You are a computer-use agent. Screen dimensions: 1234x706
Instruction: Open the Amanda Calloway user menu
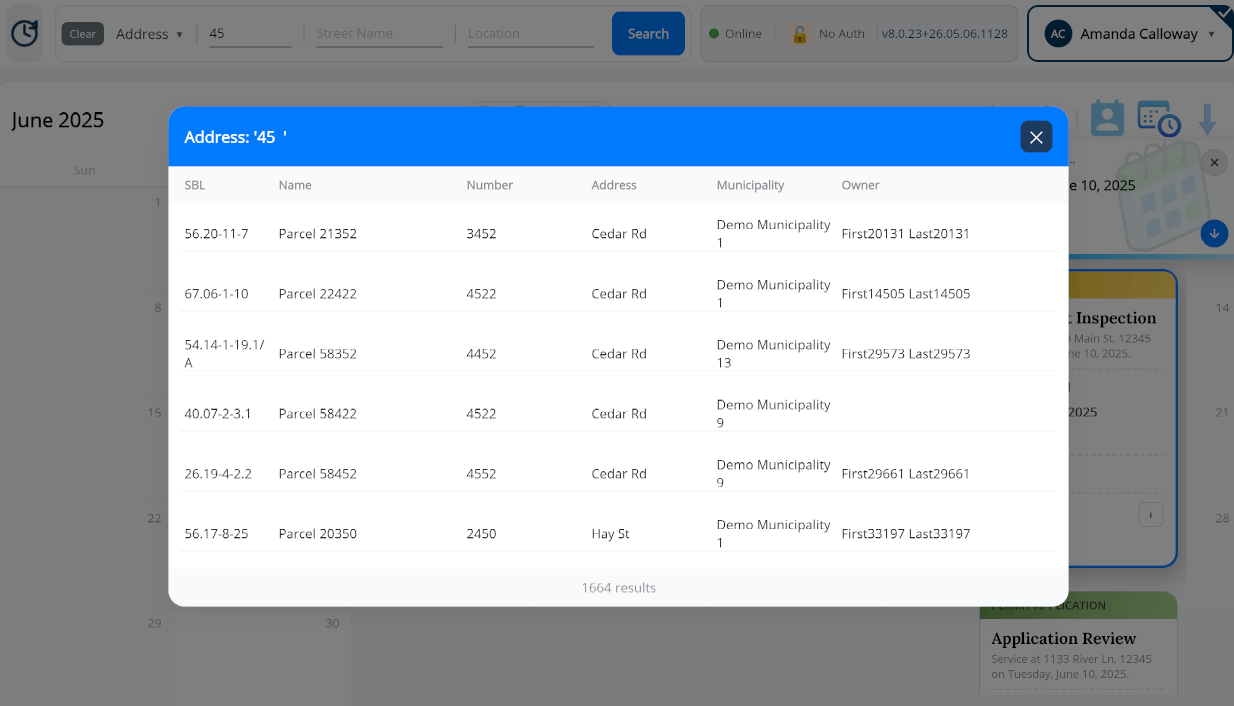click(x=1130, y=34)
